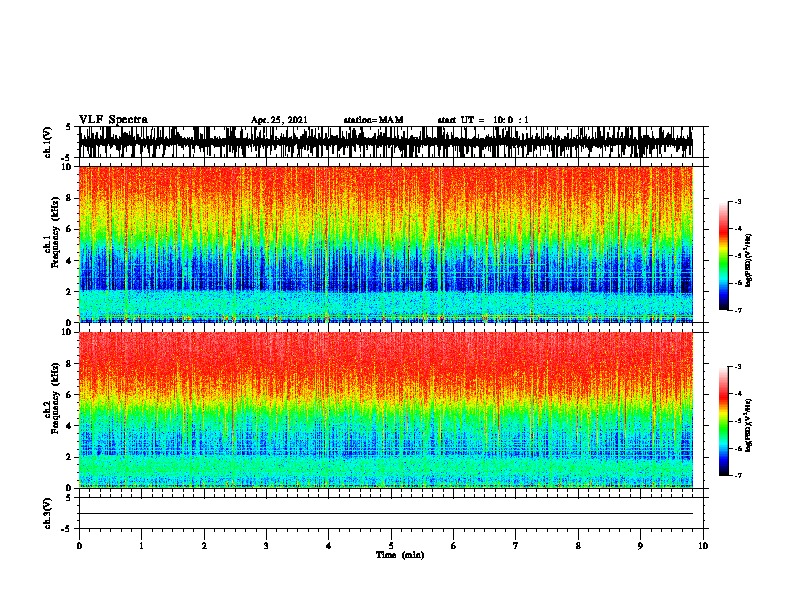Click the ch.2 colorbar "log(PSD)" unit label
792x612 pixels.
pyautogui.click(x=748, y=426)
